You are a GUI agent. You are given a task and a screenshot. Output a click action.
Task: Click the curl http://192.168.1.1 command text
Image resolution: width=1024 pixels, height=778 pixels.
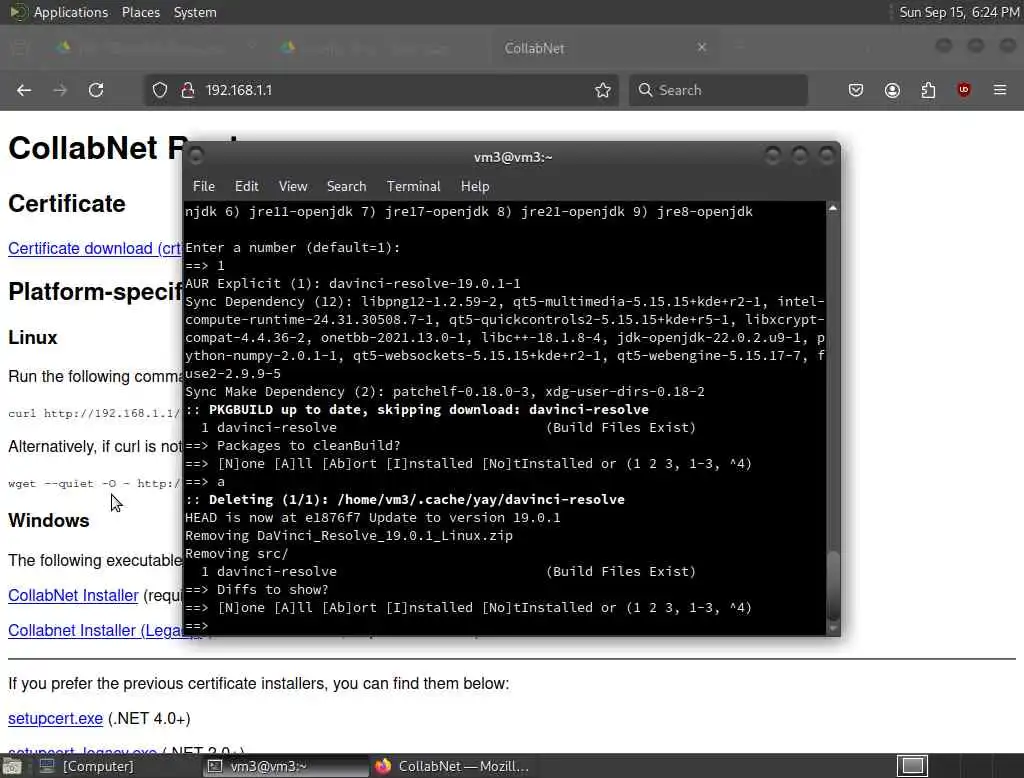tap(93, 413)
